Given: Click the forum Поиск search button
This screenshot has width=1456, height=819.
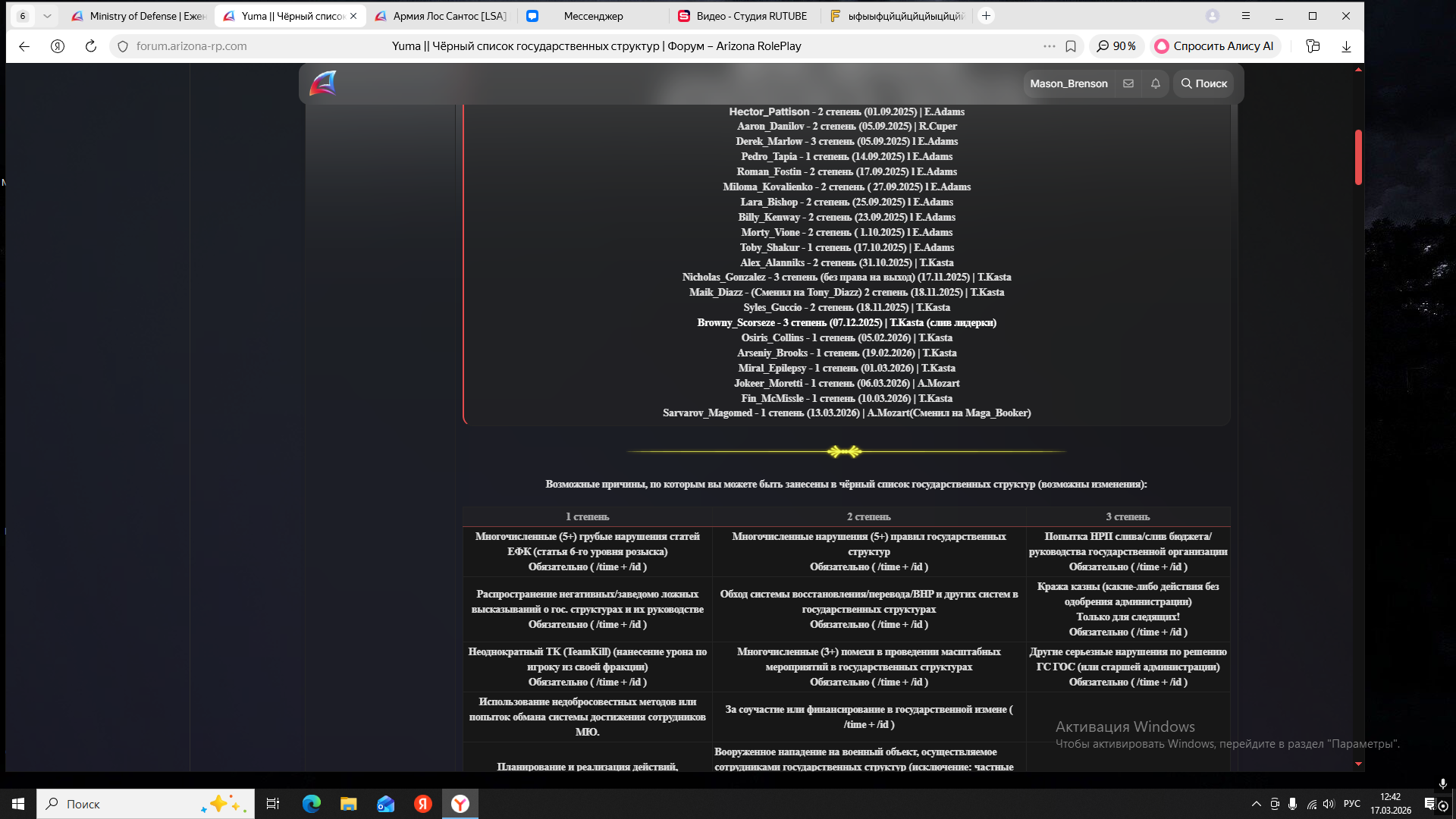Looking at the screenshot, I should point(1203,83).
